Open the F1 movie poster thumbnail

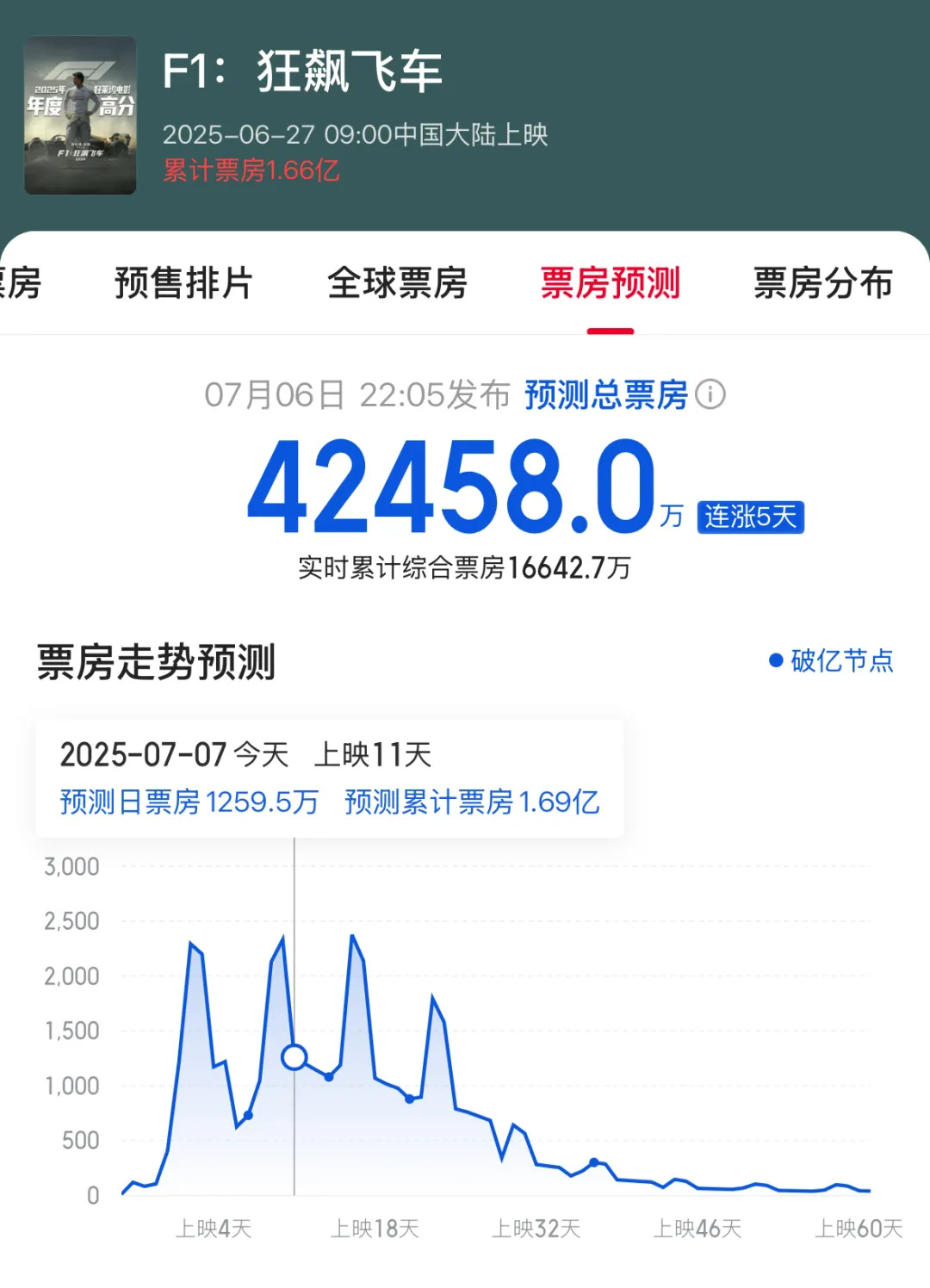click(80, 115)
